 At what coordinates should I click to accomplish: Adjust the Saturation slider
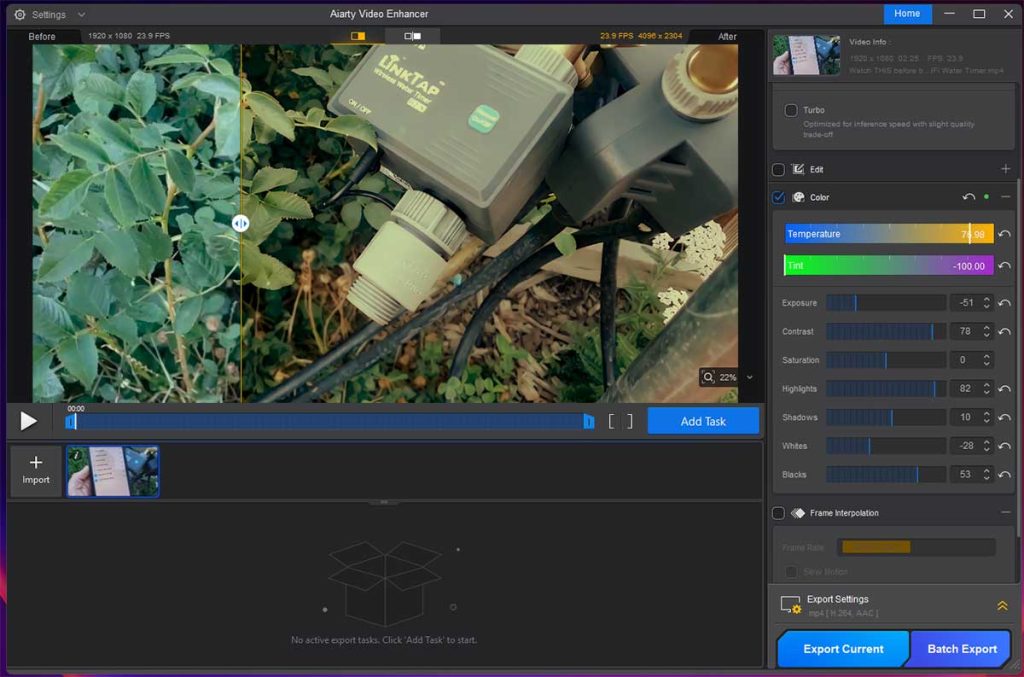[886, 360]
